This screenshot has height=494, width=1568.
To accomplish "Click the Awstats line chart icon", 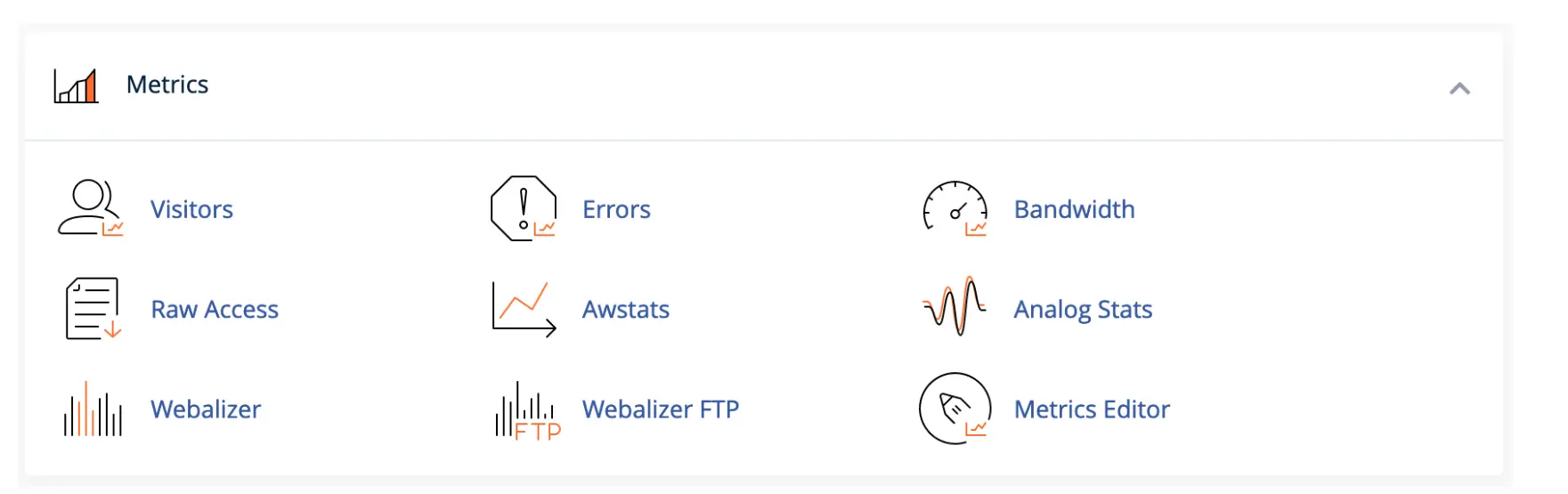I will [524, 309].
